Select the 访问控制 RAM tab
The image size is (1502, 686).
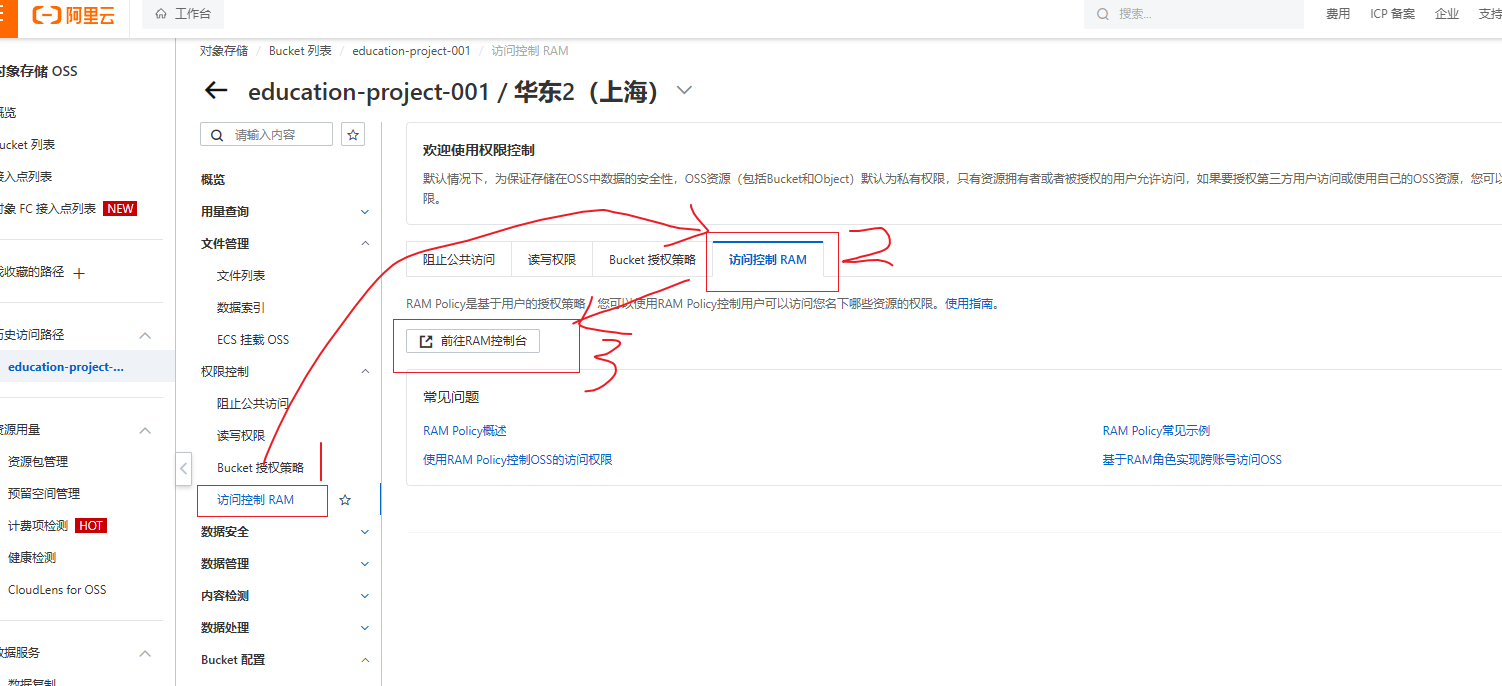tap(768, 259)
